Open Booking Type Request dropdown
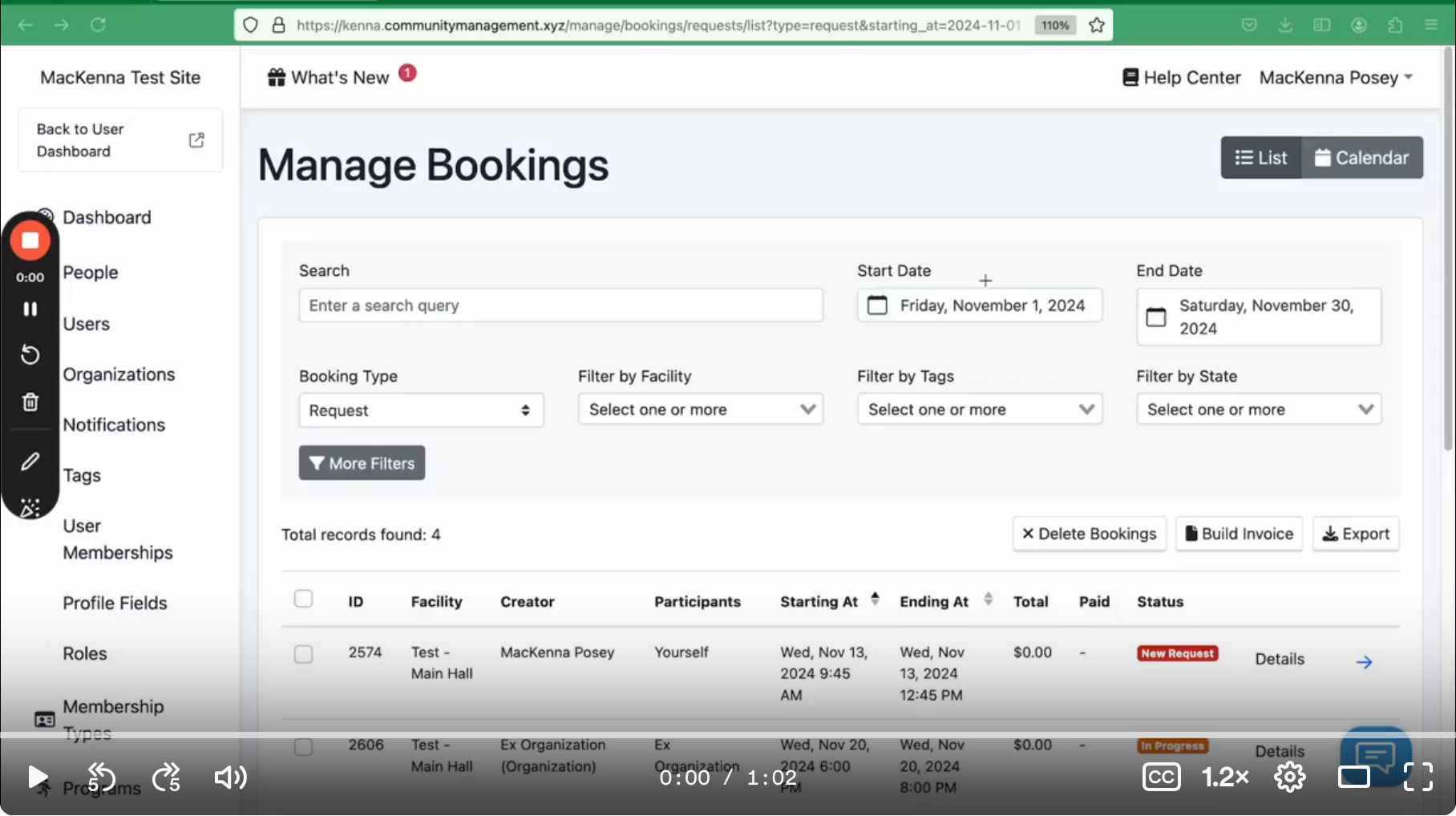Viewport: 1456px width, 816px height. [421, 410]
